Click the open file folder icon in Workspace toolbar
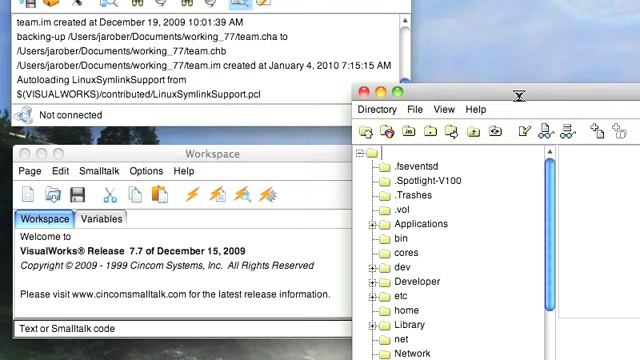Image resolution: width=640 pixels, height=360 pixels. pos(53,195)
